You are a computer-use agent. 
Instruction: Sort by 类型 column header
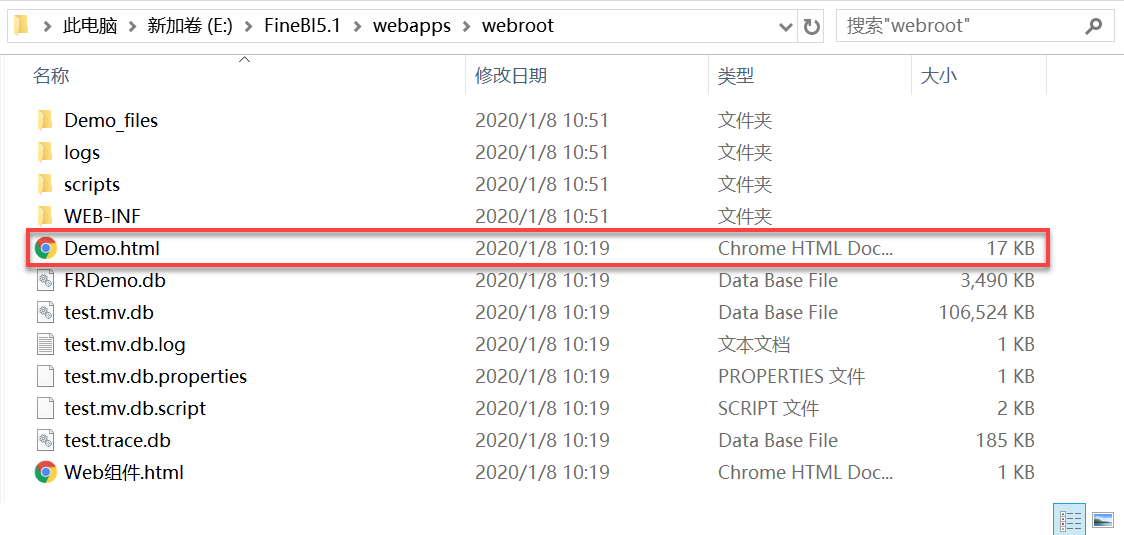(736, 75)
